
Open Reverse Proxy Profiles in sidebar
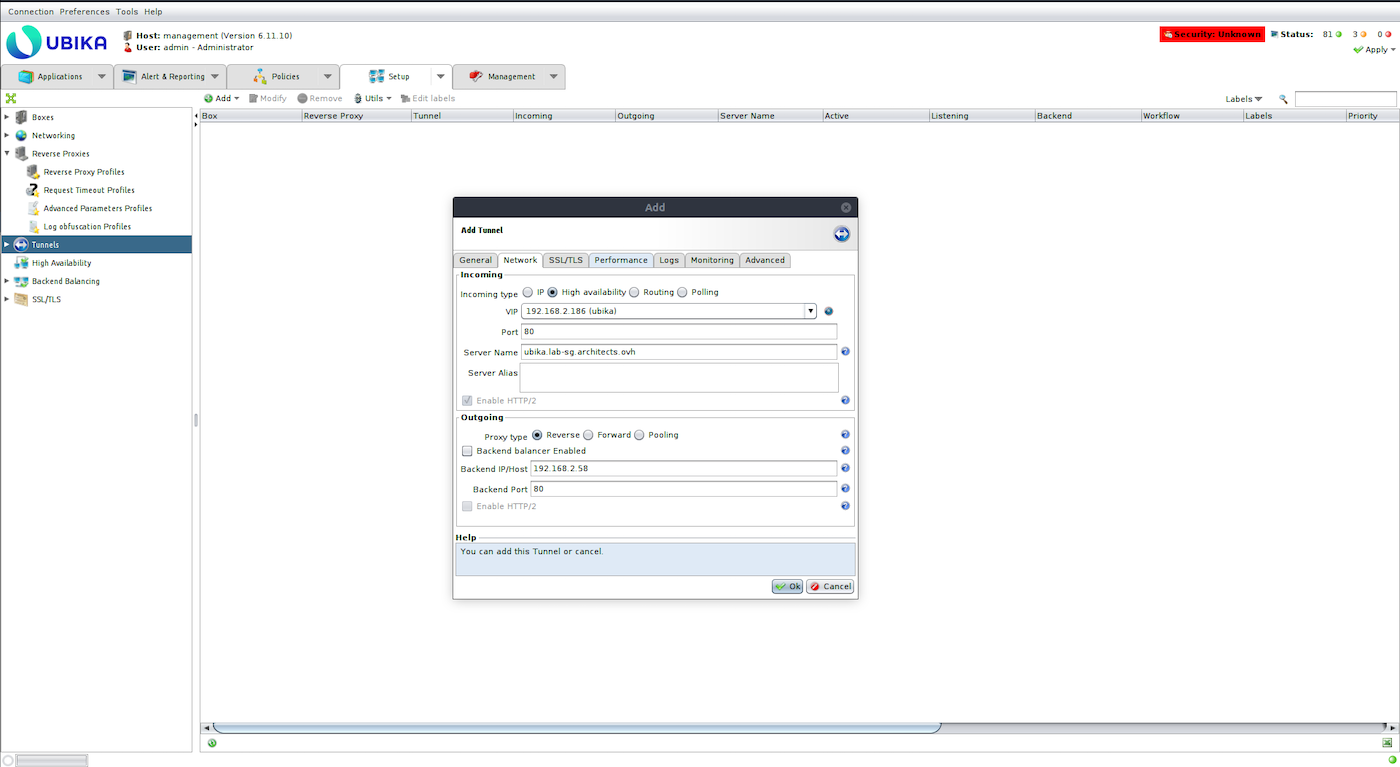[x=84, y=172]
